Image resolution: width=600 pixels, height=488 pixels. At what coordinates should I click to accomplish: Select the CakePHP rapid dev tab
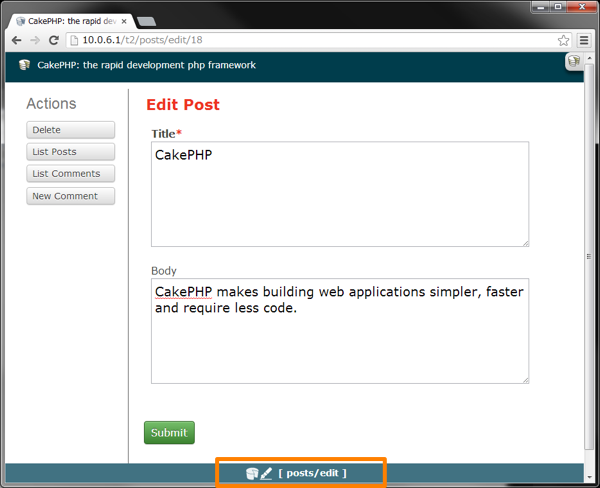[72, 21]
